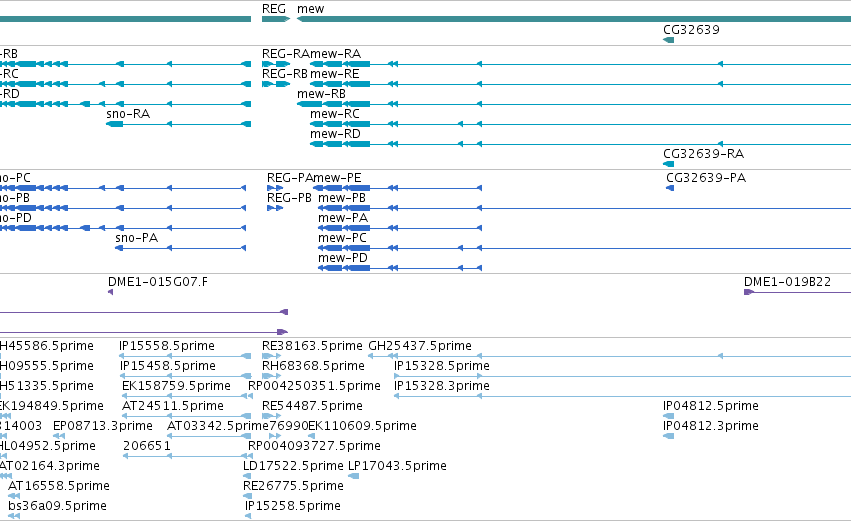Select transcript mew-RD label
851x521 pixels.
(335, 134)
